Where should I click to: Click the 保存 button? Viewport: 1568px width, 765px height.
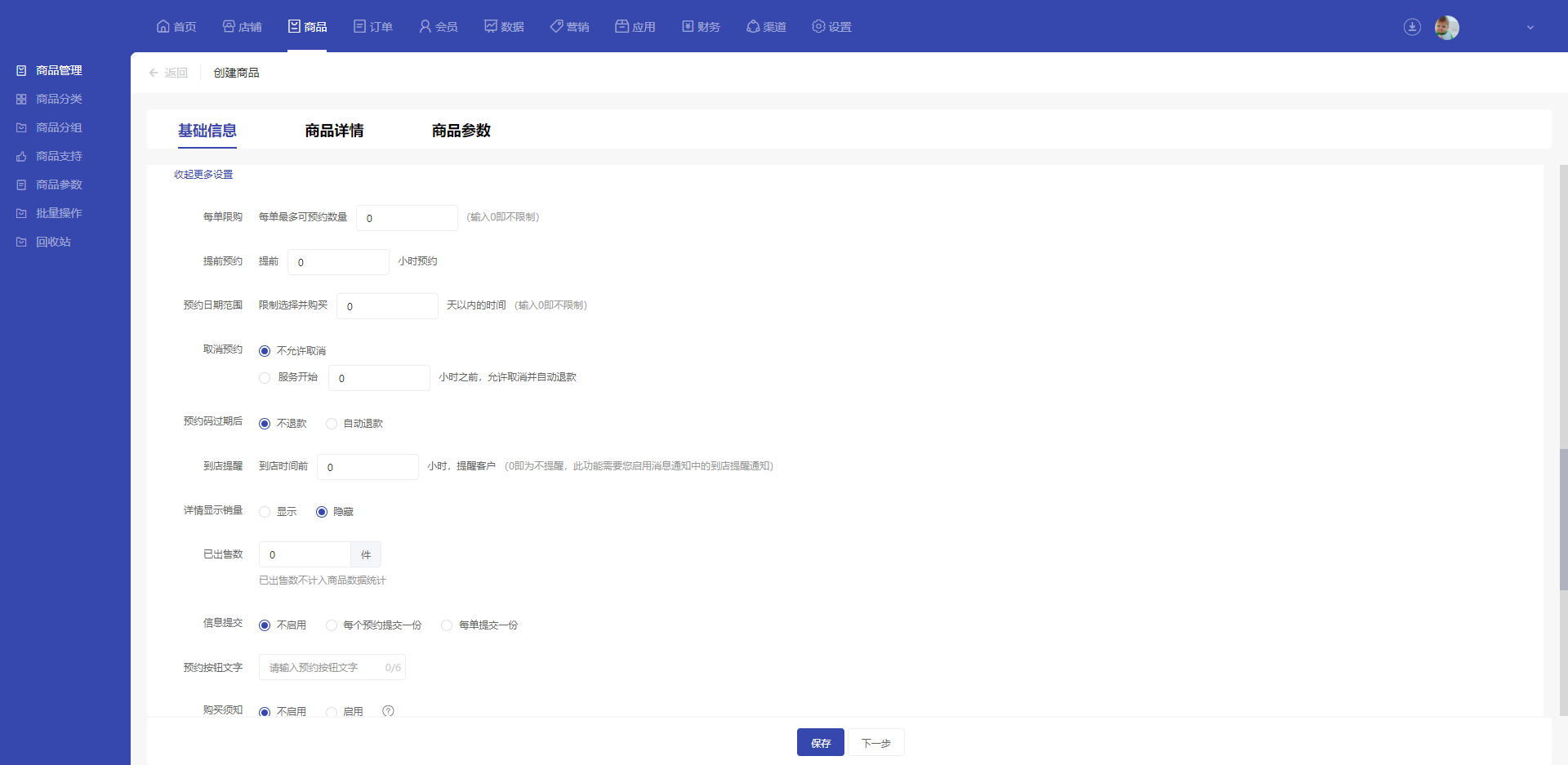pyautogui.click(x=820, y=743)
